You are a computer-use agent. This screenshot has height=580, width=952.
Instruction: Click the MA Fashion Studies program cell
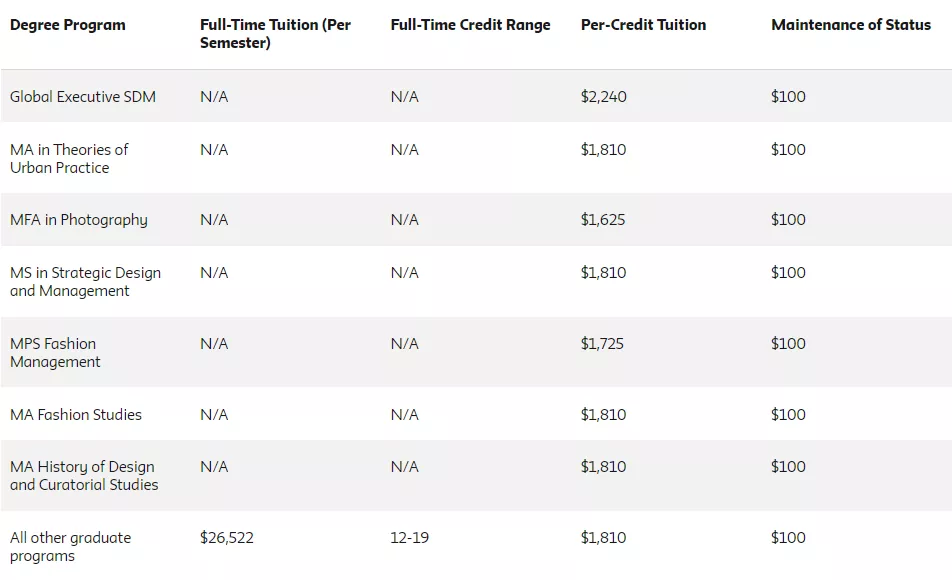point(75,414)
